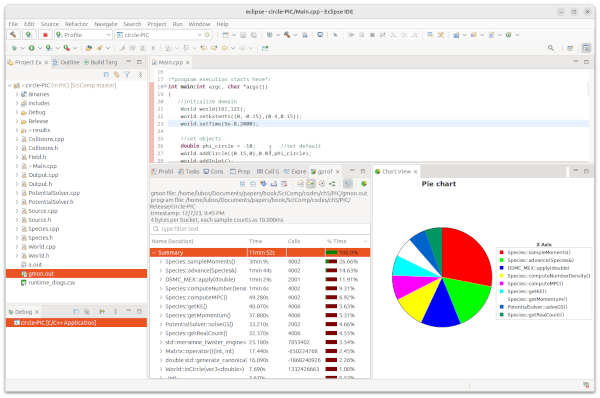
Task: Toggle the per-file display mode in gprof
Action: (x=301, y=184)
